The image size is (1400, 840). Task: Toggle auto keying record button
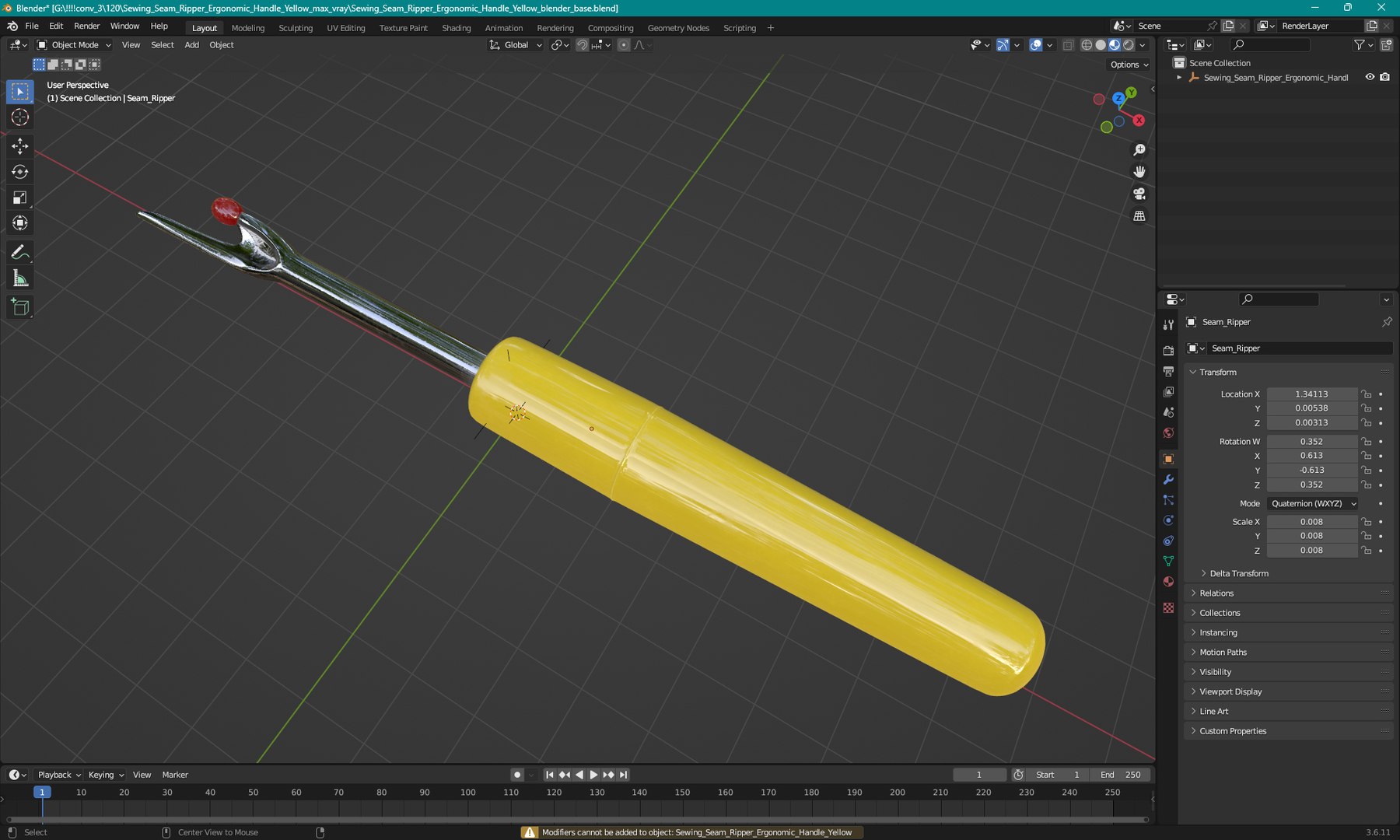[516, 775]
